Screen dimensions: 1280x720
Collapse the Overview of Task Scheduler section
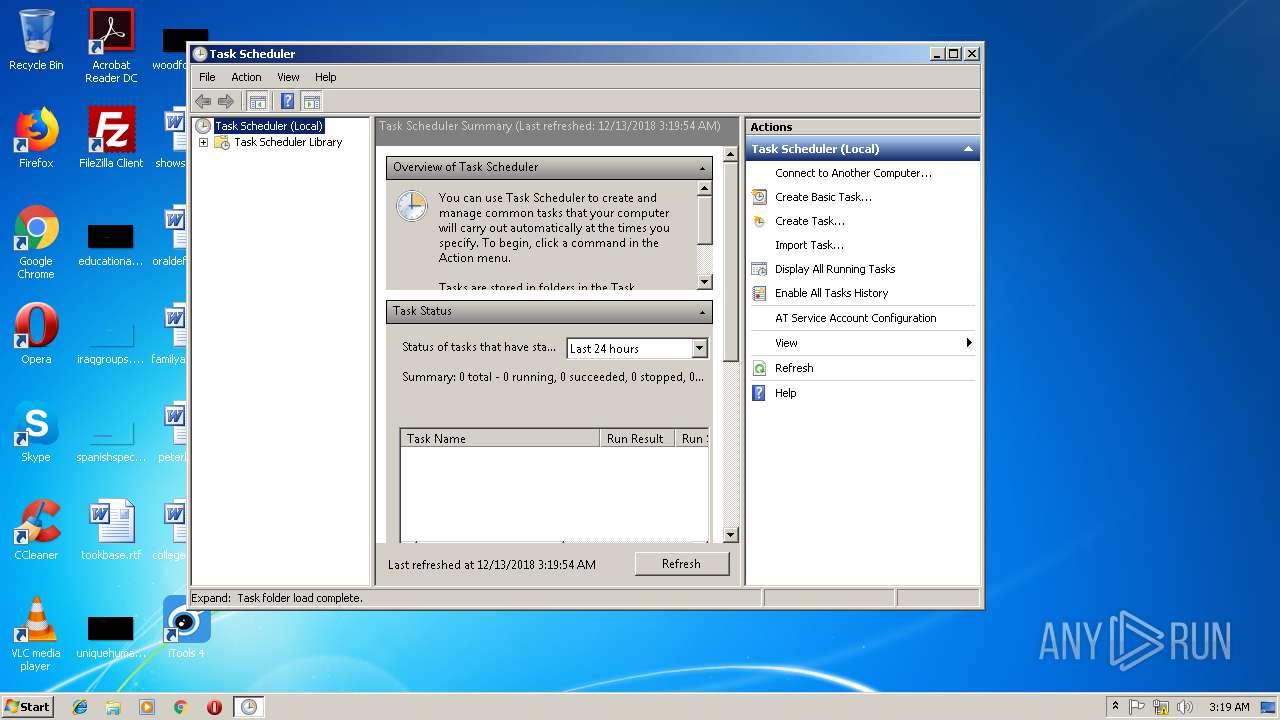(x=703, y=168)
